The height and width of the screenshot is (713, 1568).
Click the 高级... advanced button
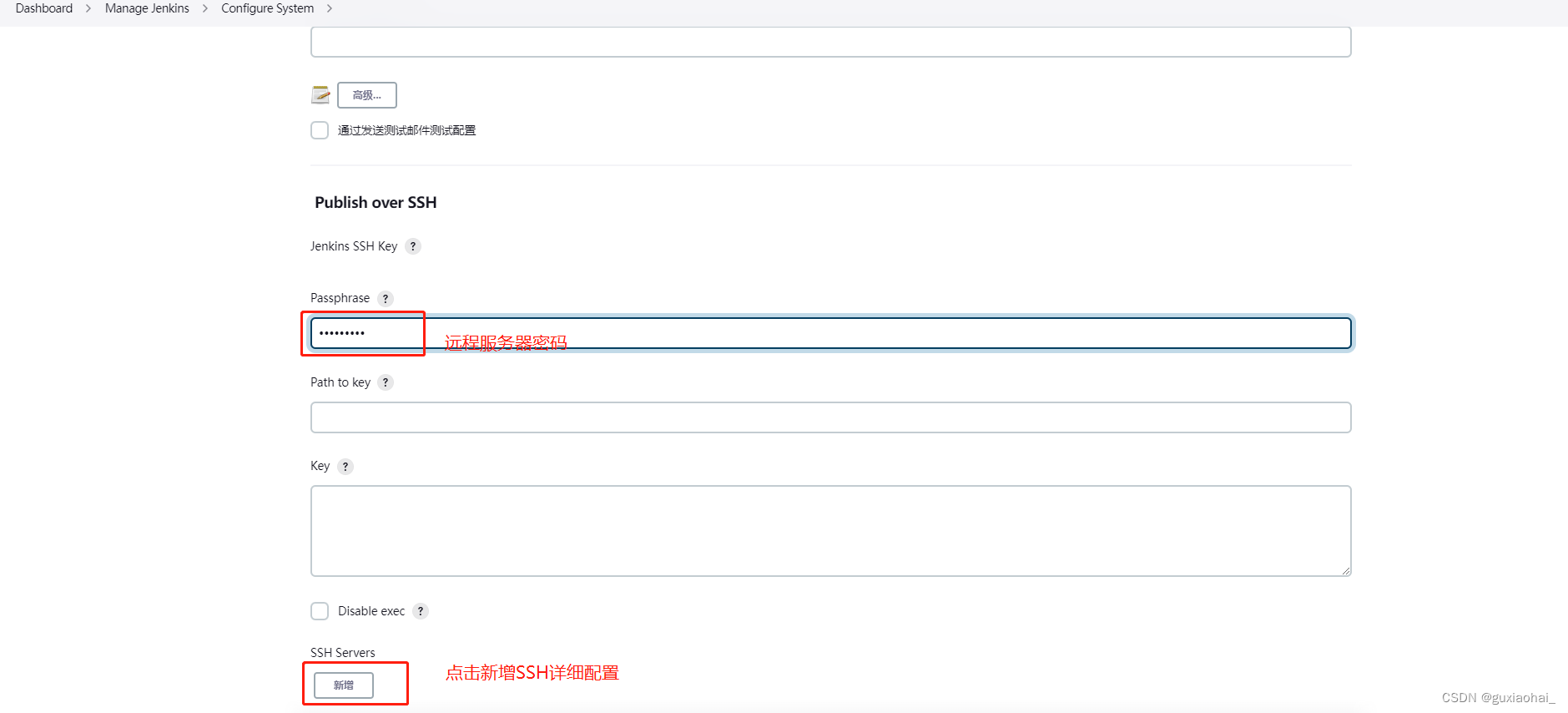coord(367,95)
